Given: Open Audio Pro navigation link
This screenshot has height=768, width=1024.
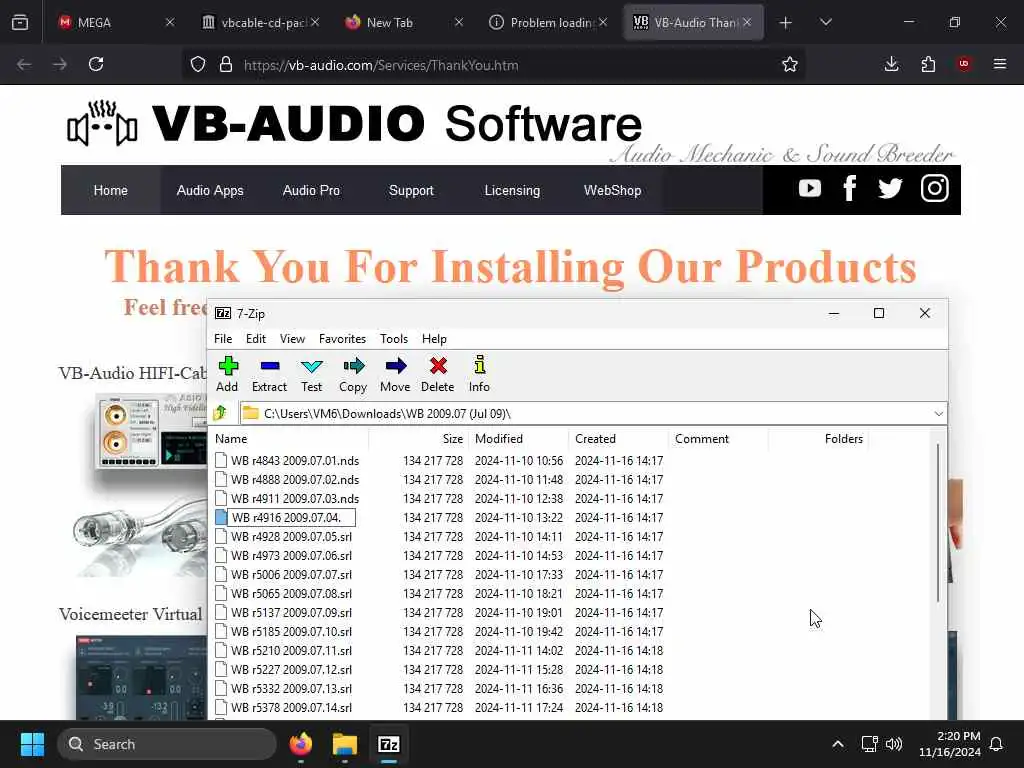Looking at the screenshot, I should [311, 190].
